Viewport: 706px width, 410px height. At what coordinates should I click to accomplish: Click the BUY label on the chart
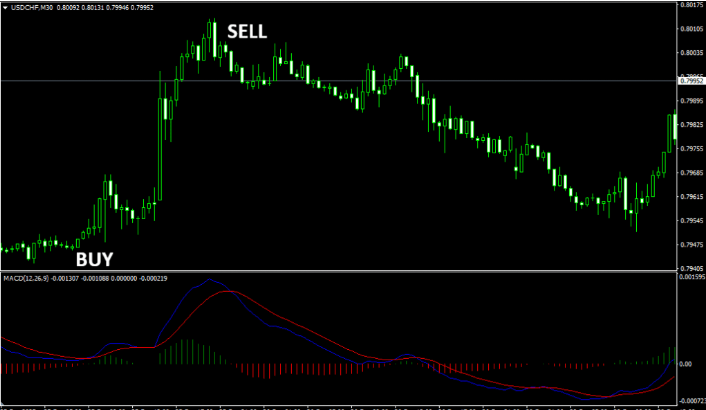94,259
